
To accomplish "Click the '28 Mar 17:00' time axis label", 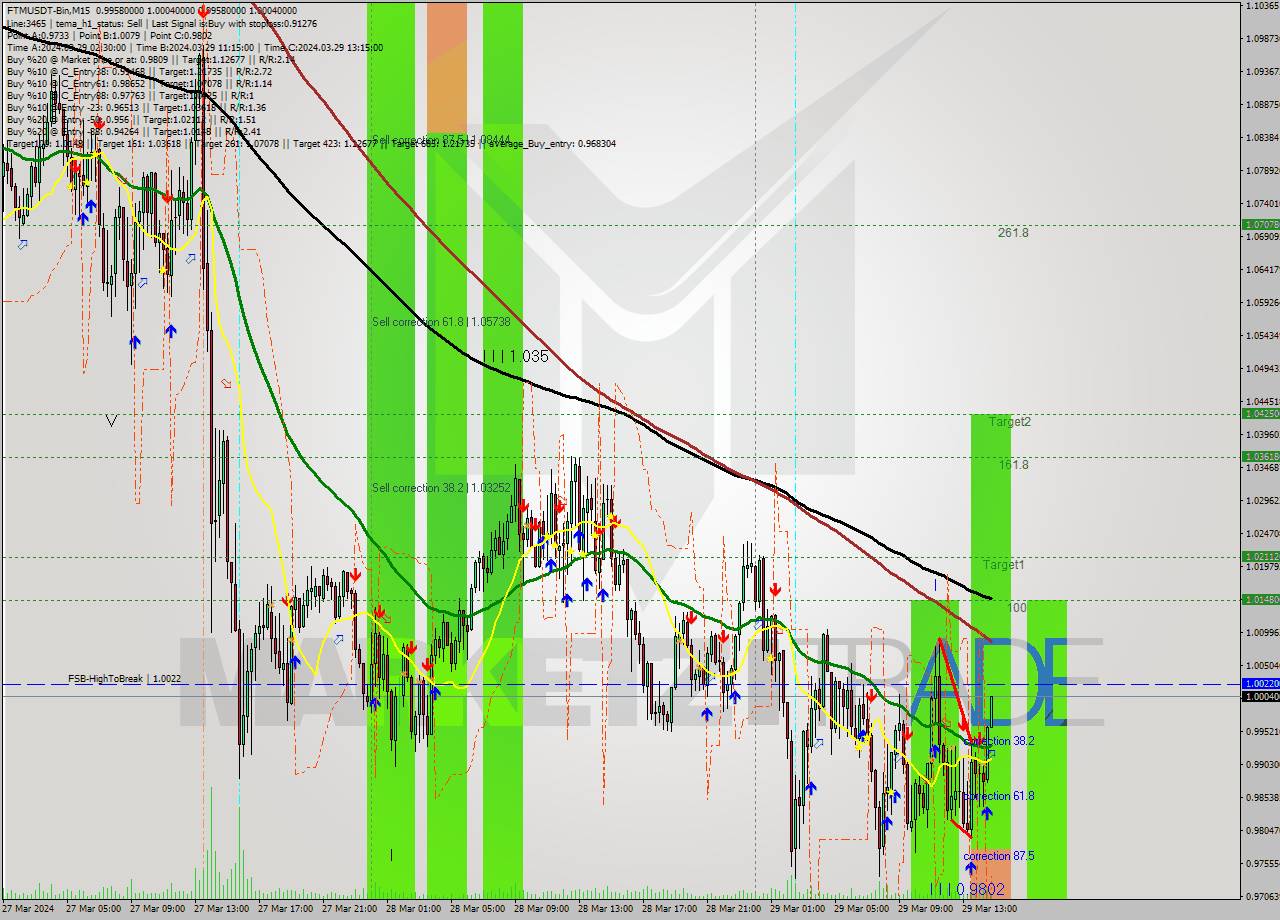I will (670, 909).
